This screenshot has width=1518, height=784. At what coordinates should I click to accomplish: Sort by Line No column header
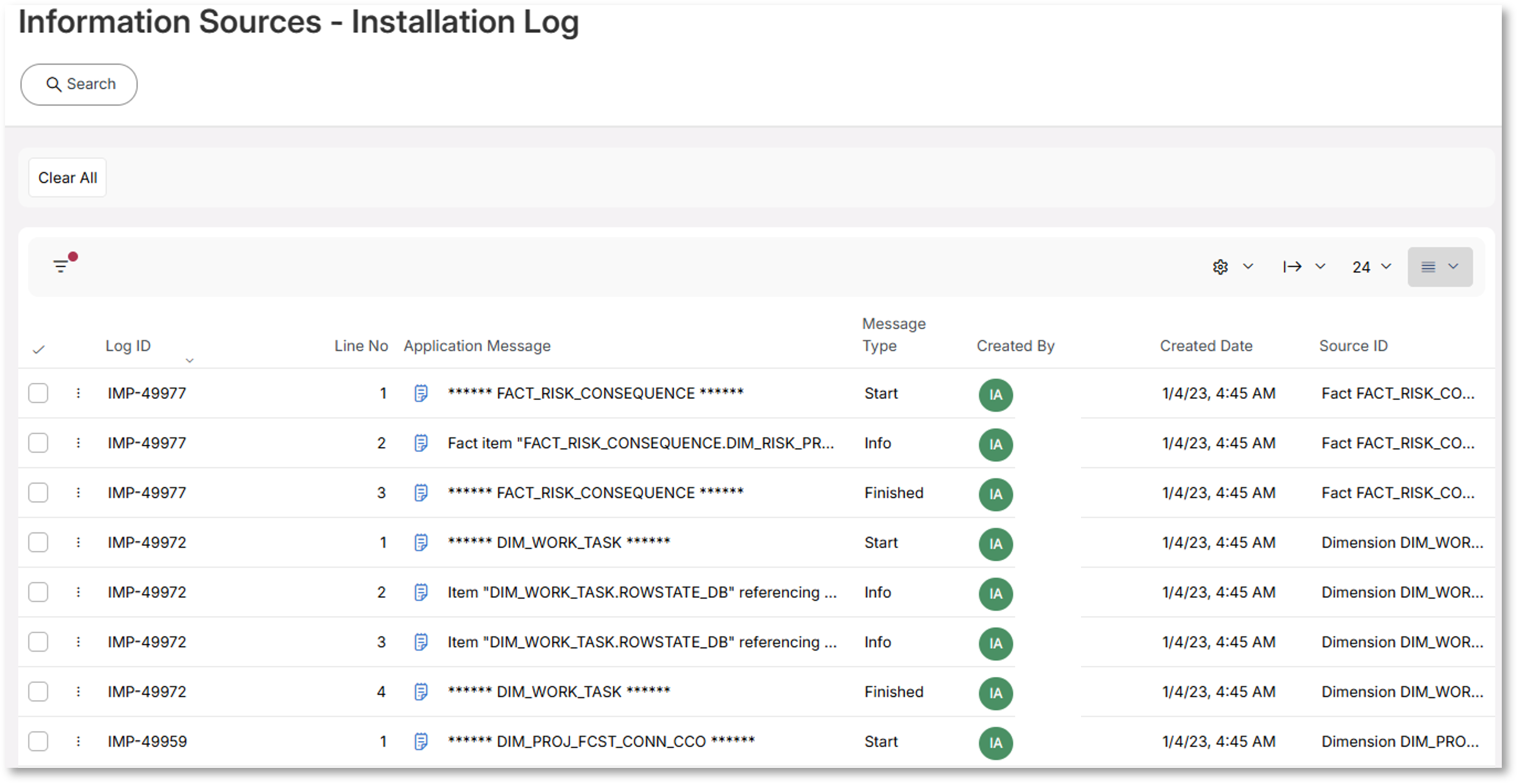click(361, 346)
